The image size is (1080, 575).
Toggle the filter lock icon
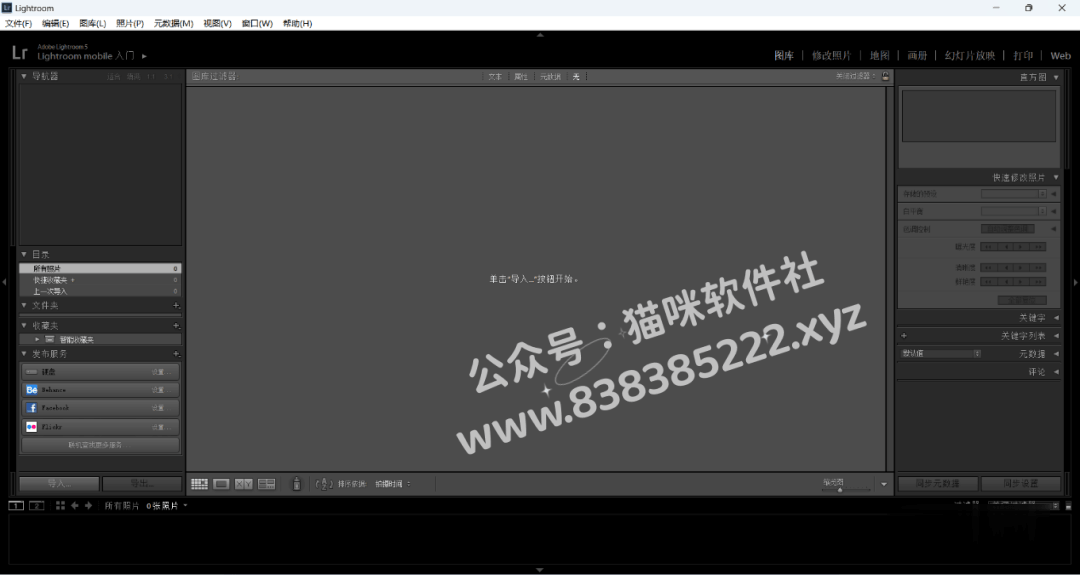tap(885, 76)
